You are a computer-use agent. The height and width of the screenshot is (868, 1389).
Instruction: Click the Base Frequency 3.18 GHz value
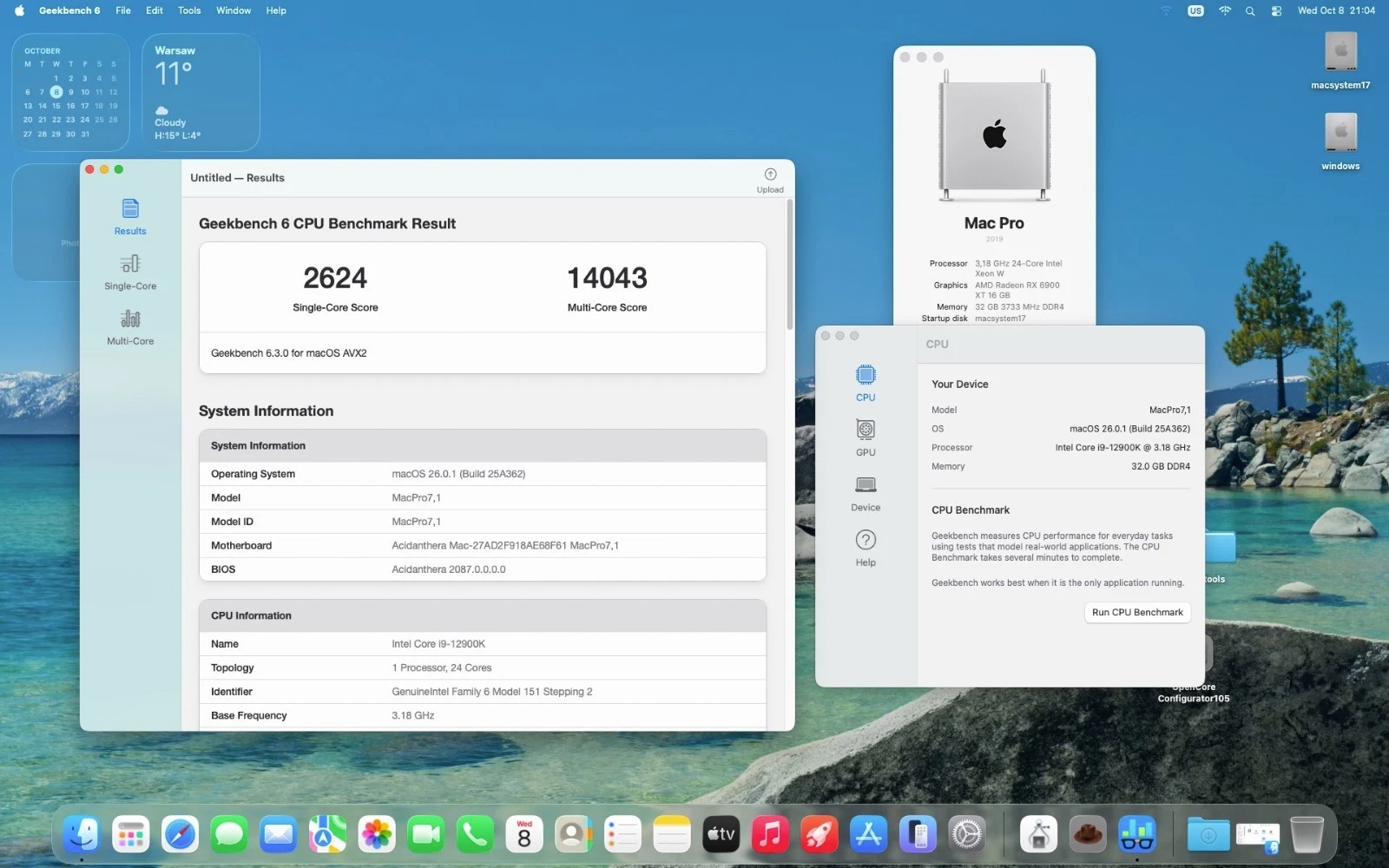tap(412, 716)
